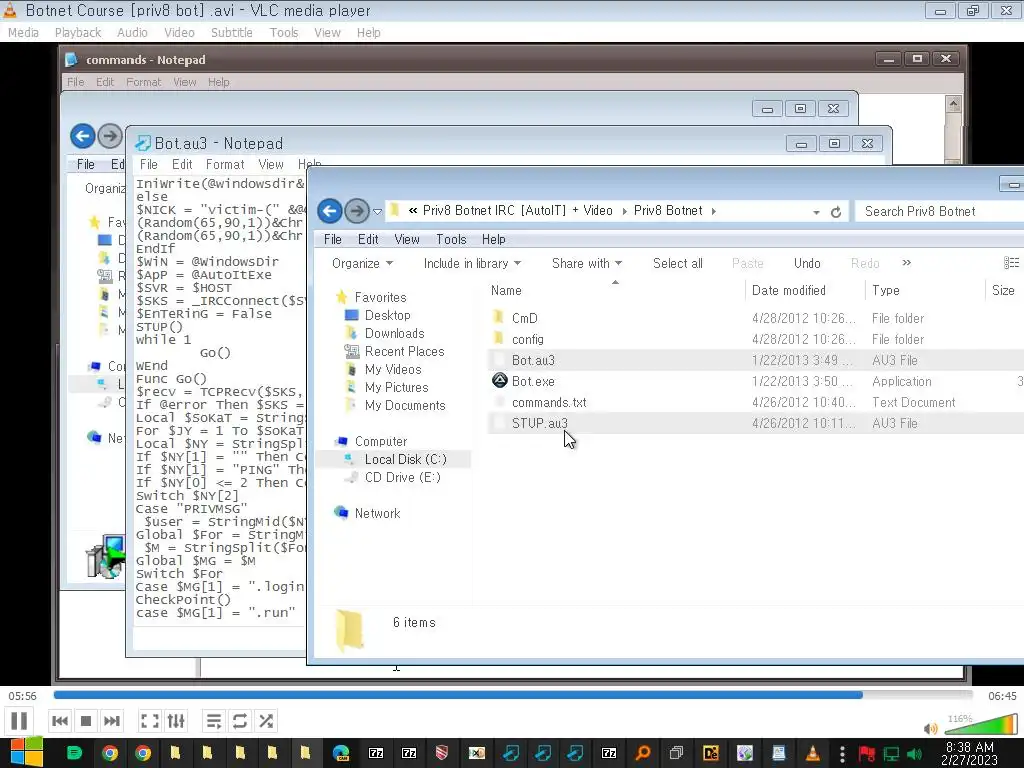Toggle shuffle/random playback in VLC

point(266,721)
